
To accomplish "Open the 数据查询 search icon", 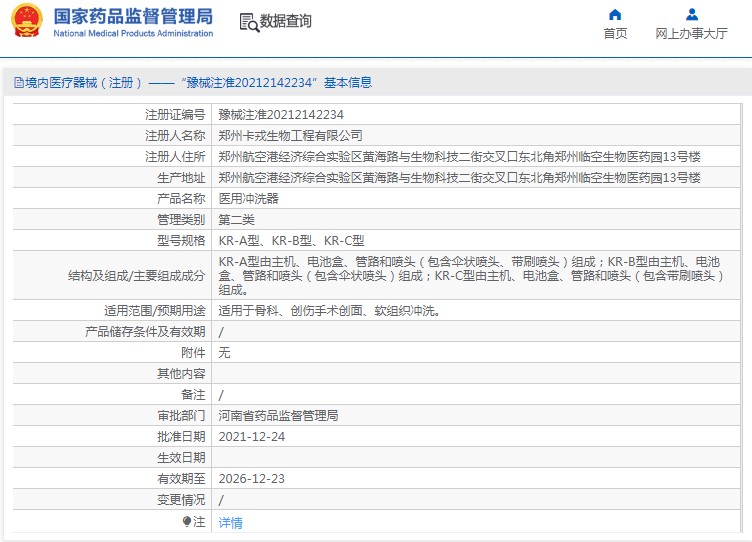I will 249,23.
